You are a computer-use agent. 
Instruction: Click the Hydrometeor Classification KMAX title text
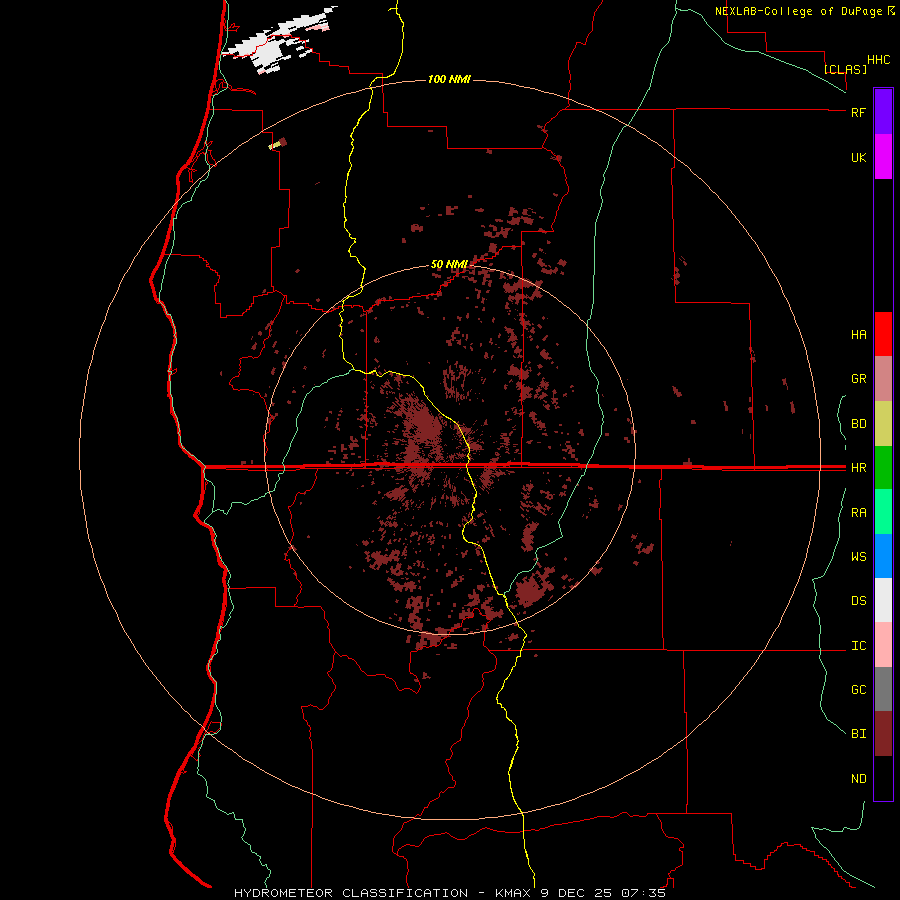click(449, 893)
